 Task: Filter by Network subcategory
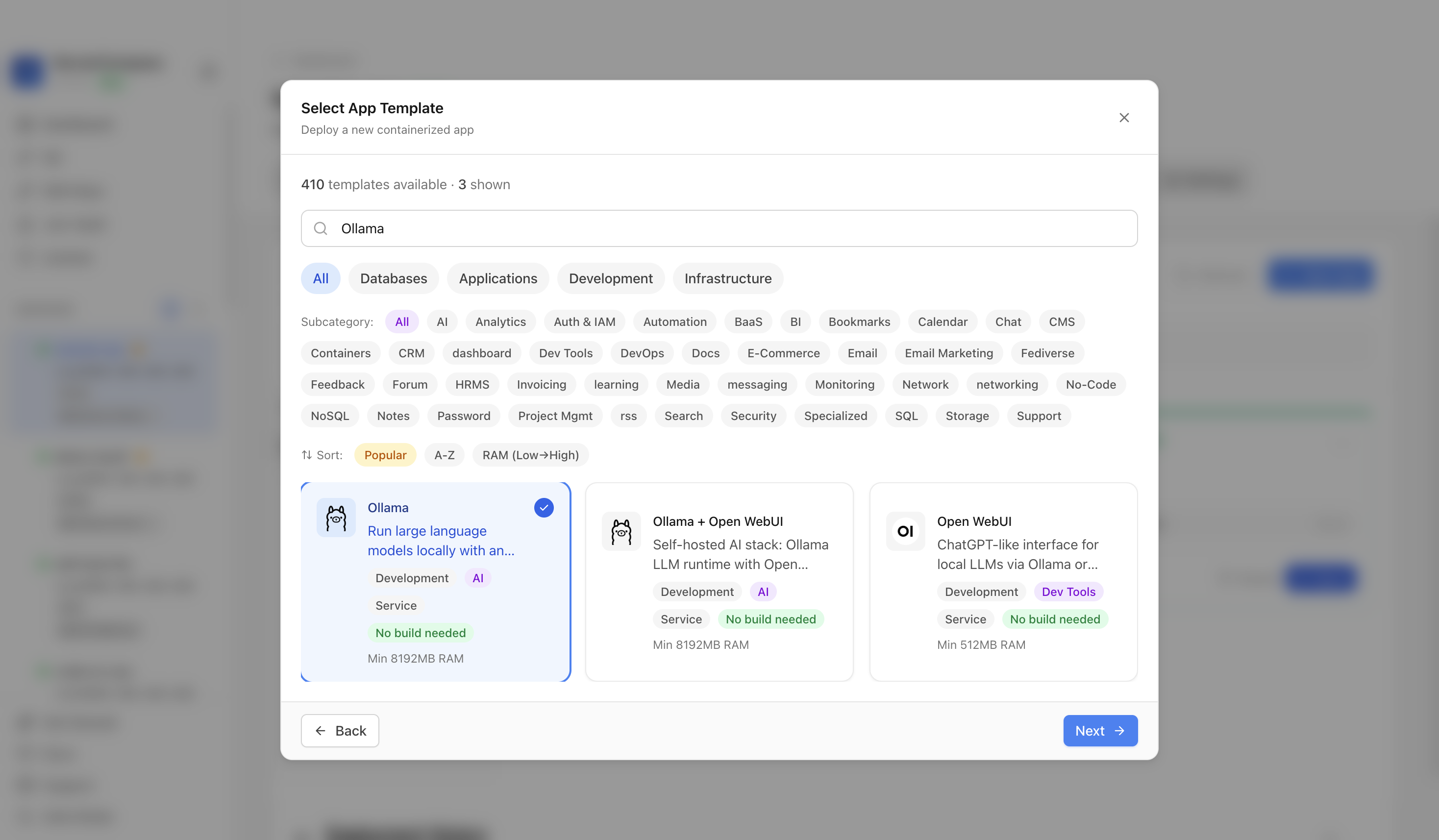925,385
